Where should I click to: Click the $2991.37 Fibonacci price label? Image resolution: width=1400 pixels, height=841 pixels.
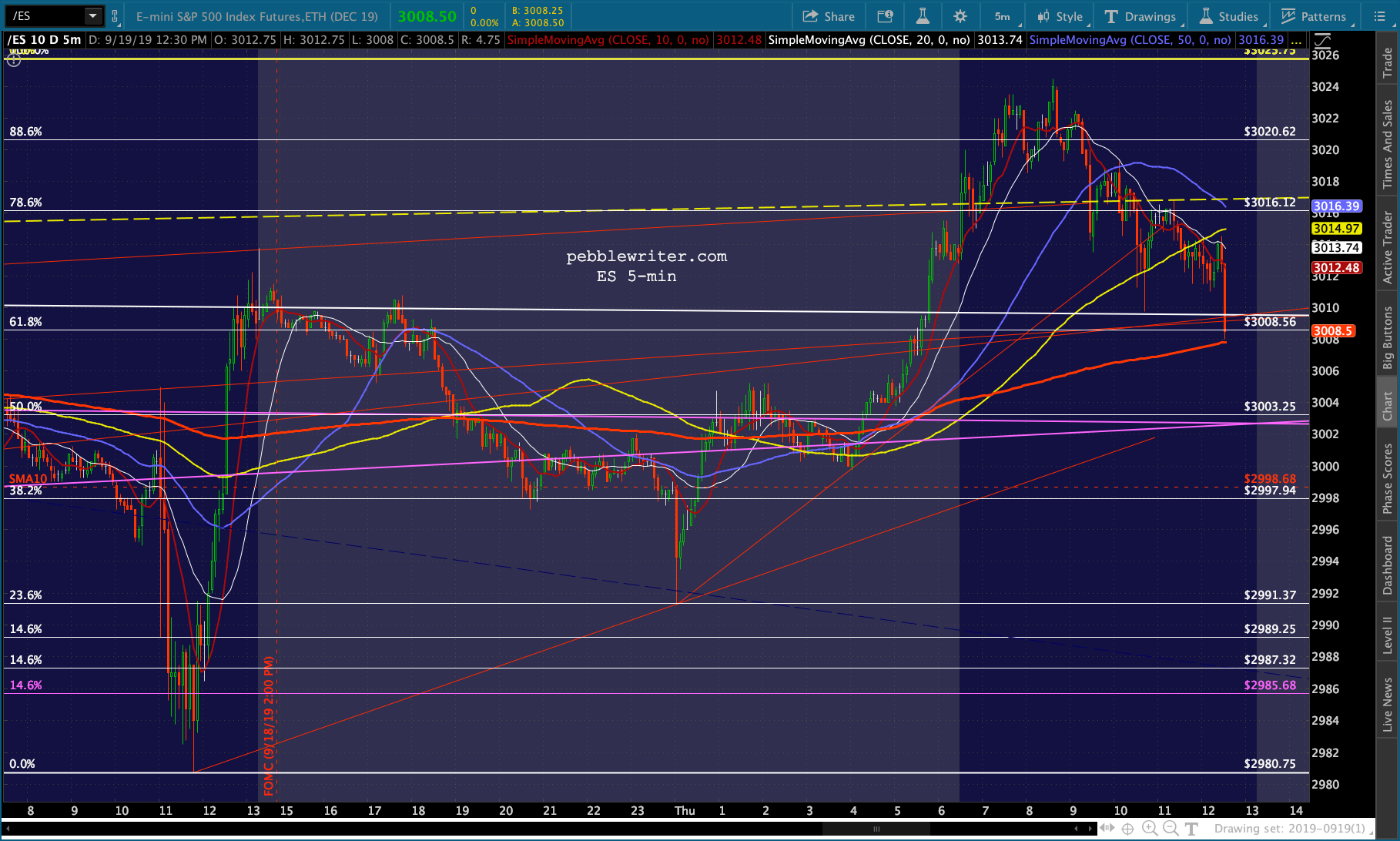[1270, 595]
